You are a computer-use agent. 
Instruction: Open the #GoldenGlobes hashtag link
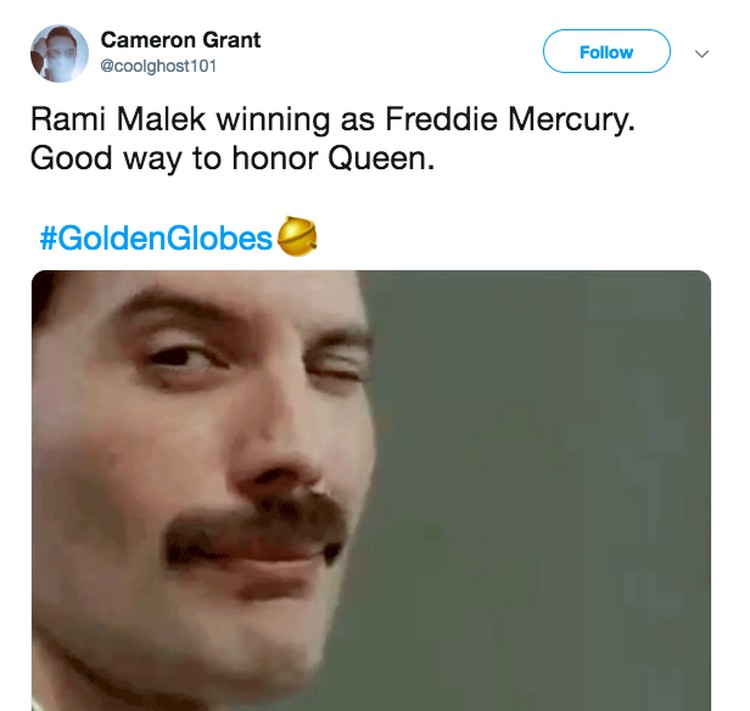pos(156,238)
